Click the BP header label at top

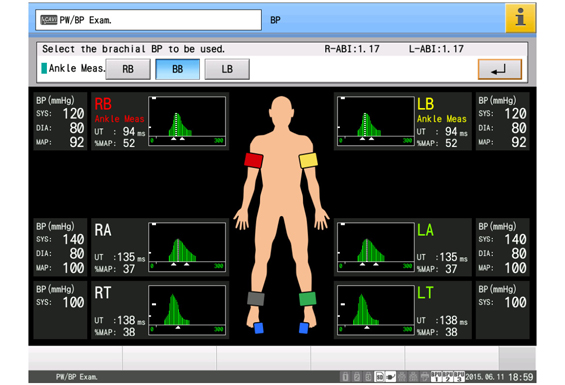[x=275, y=20]
